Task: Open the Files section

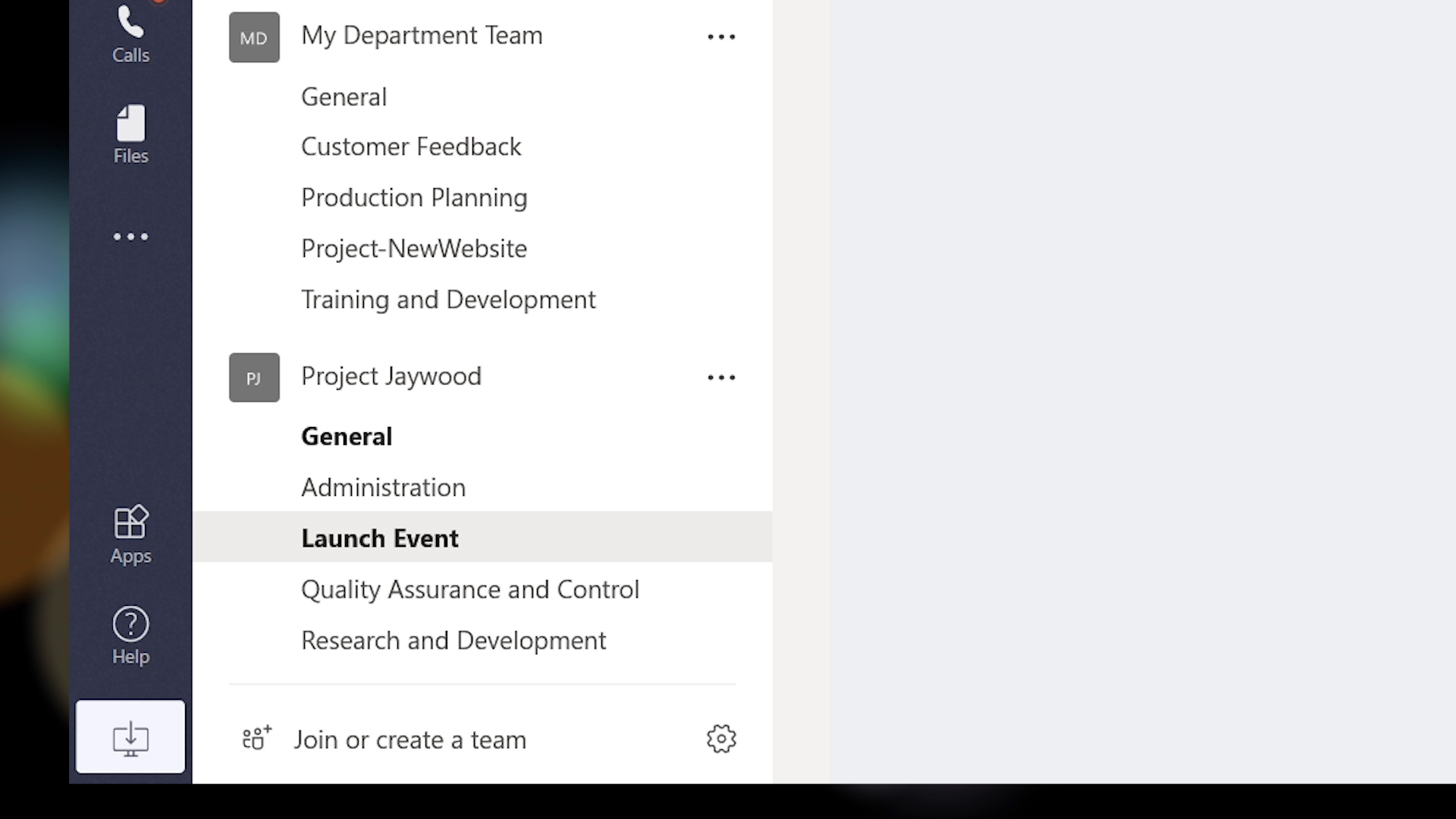Action: click(x=130, y=135)
